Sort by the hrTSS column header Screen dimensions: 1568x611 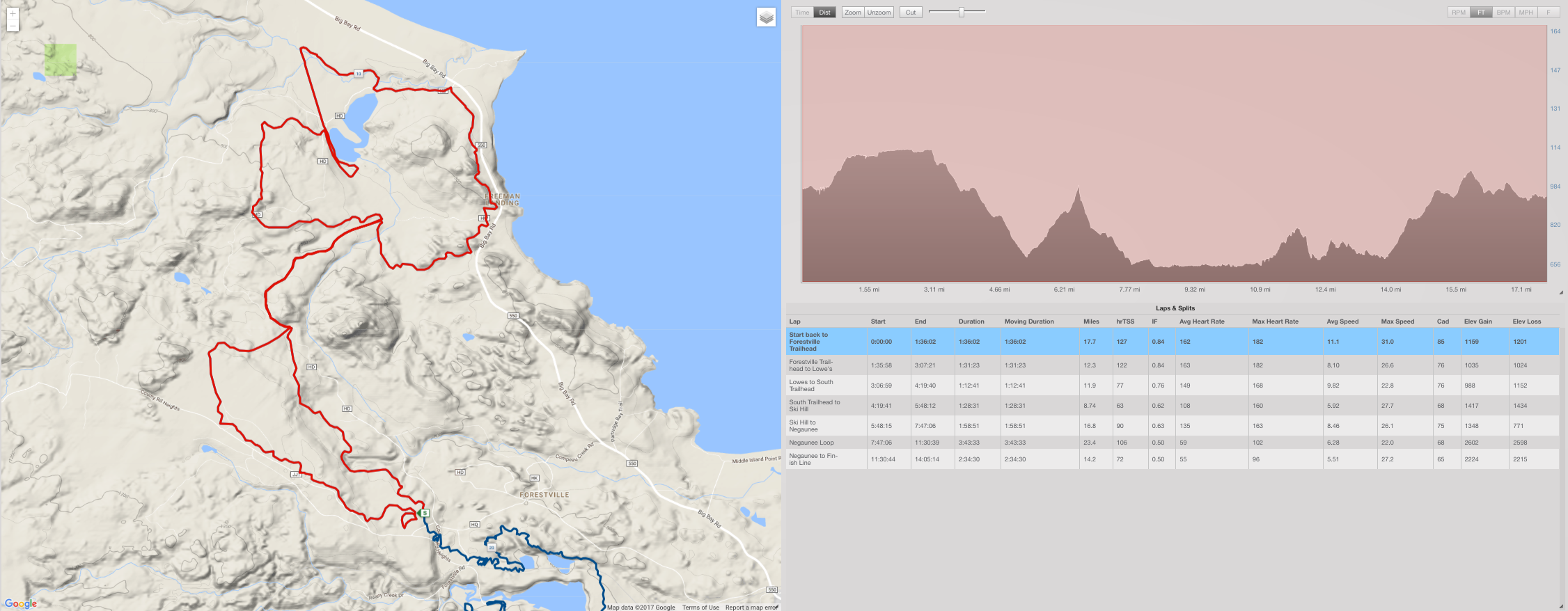click(x=1125, y=322)
